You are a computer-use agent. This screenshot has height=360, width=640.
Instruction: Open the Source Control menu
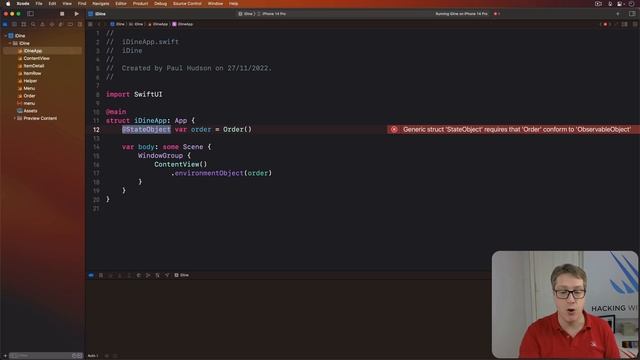187,4
